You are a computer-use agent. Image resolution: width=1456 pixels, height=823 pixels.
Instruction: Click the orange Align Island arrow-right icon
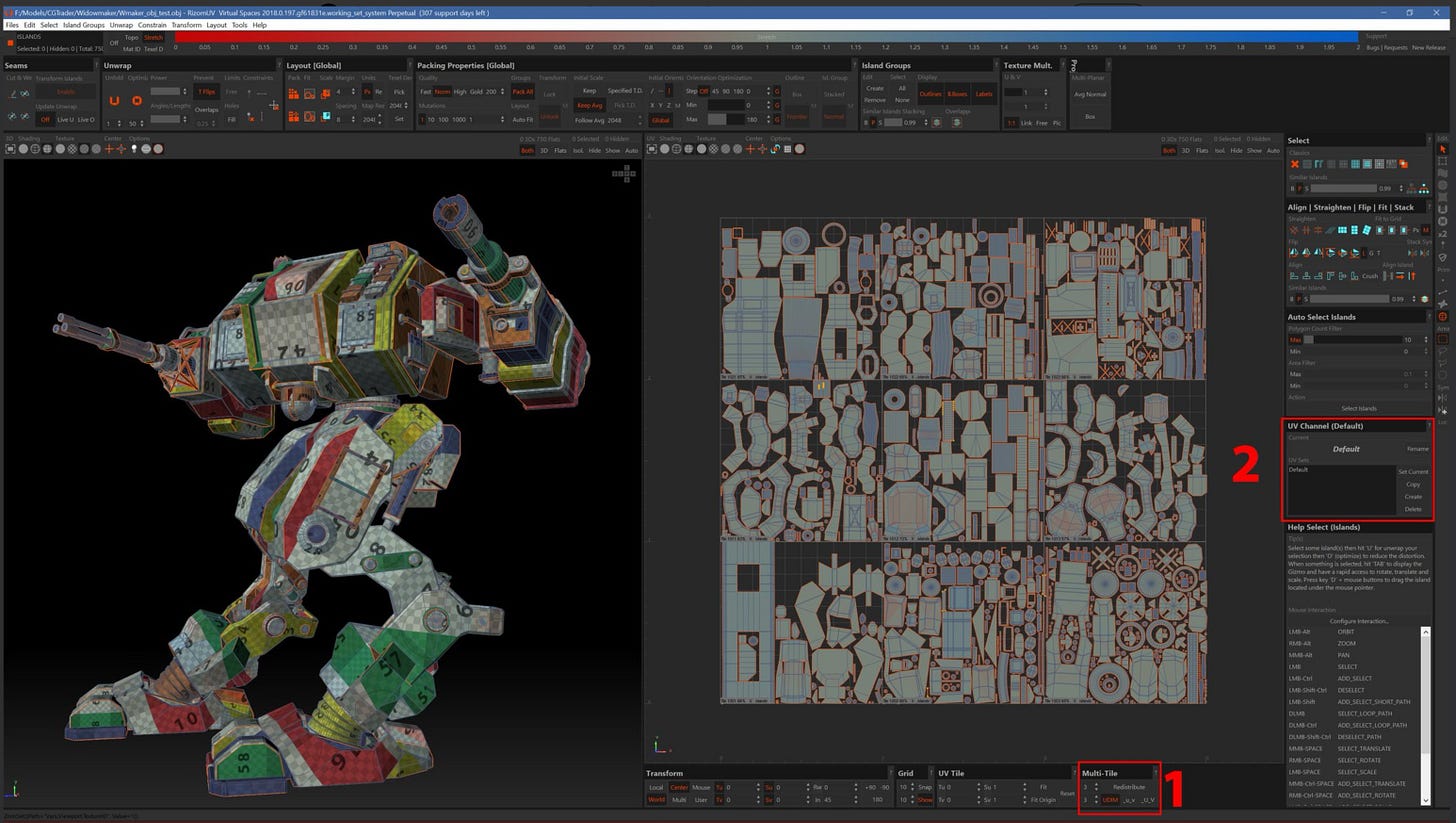coord(1400,276)
